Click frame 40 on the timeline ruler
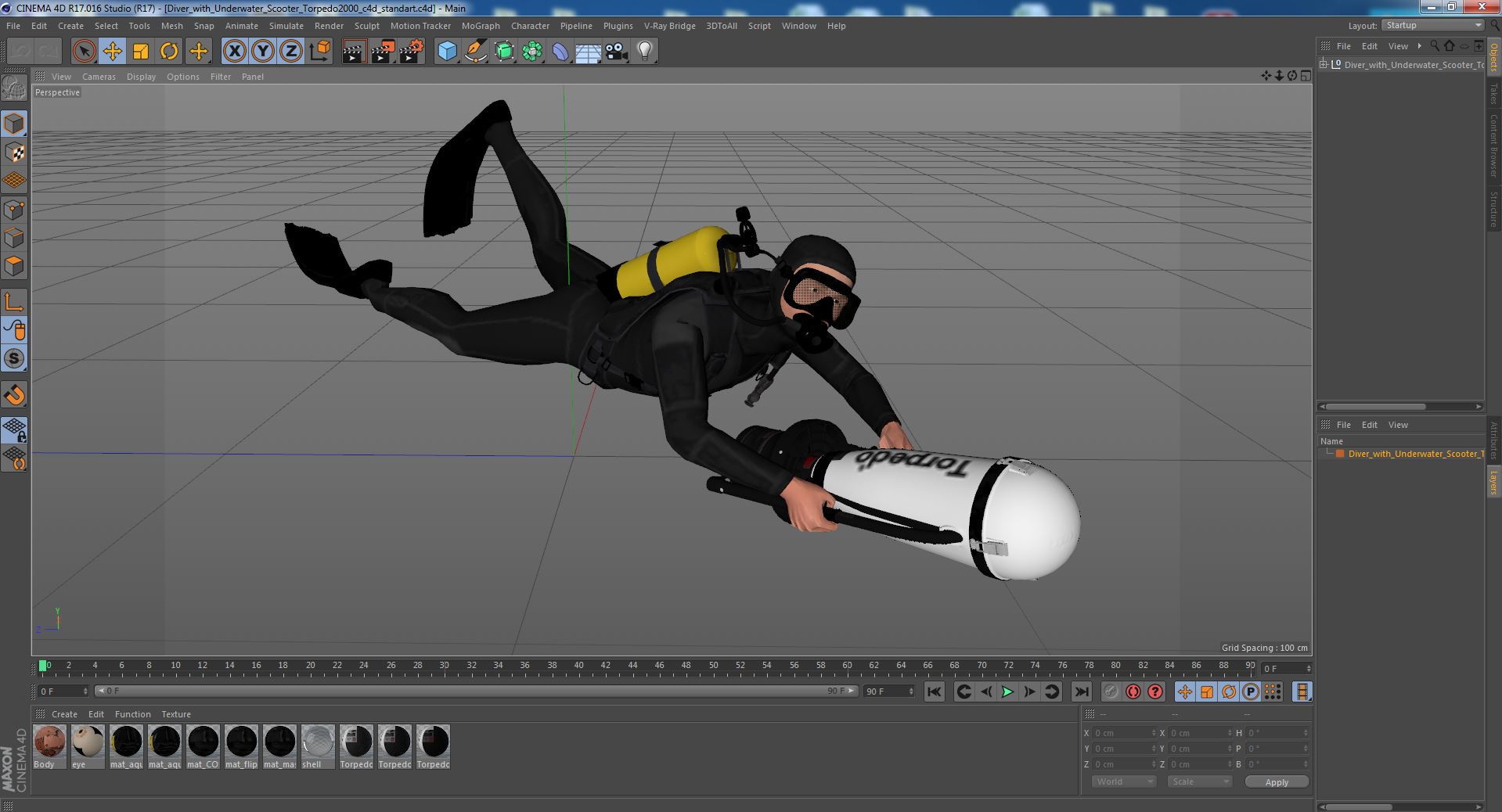This screenshot has width=1502, height=812. point(578,666)
